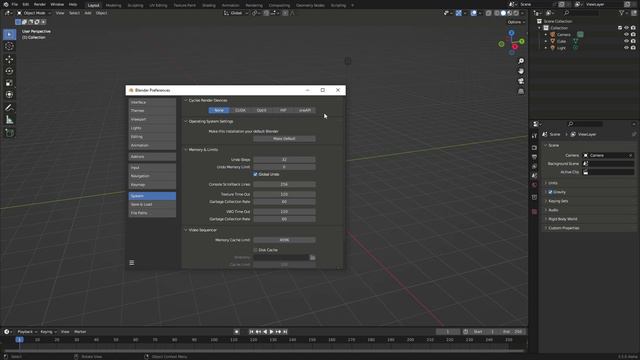Click the Blender logo in top menu bar
Screen dimensions: 640x360
(x=6, y=4)
